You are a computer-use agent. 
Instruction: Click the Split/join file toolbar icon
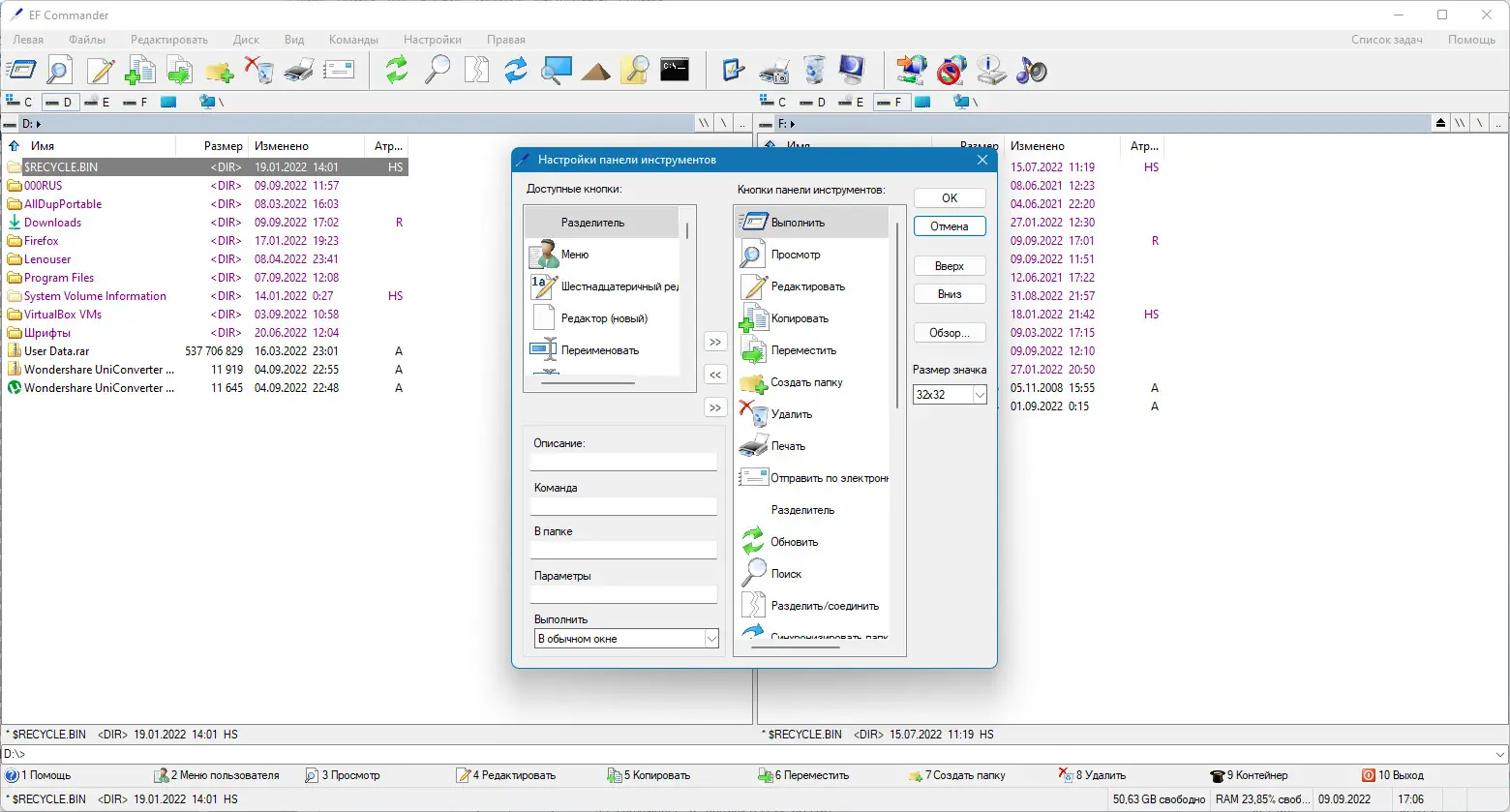pyautogui.click(x=477, y=70)
